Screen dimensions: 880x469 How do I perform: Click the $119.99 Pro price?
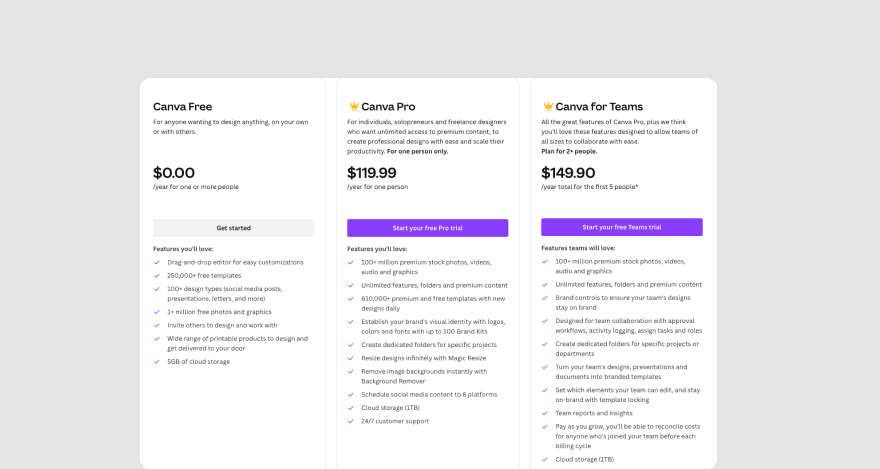click(372, 173)
